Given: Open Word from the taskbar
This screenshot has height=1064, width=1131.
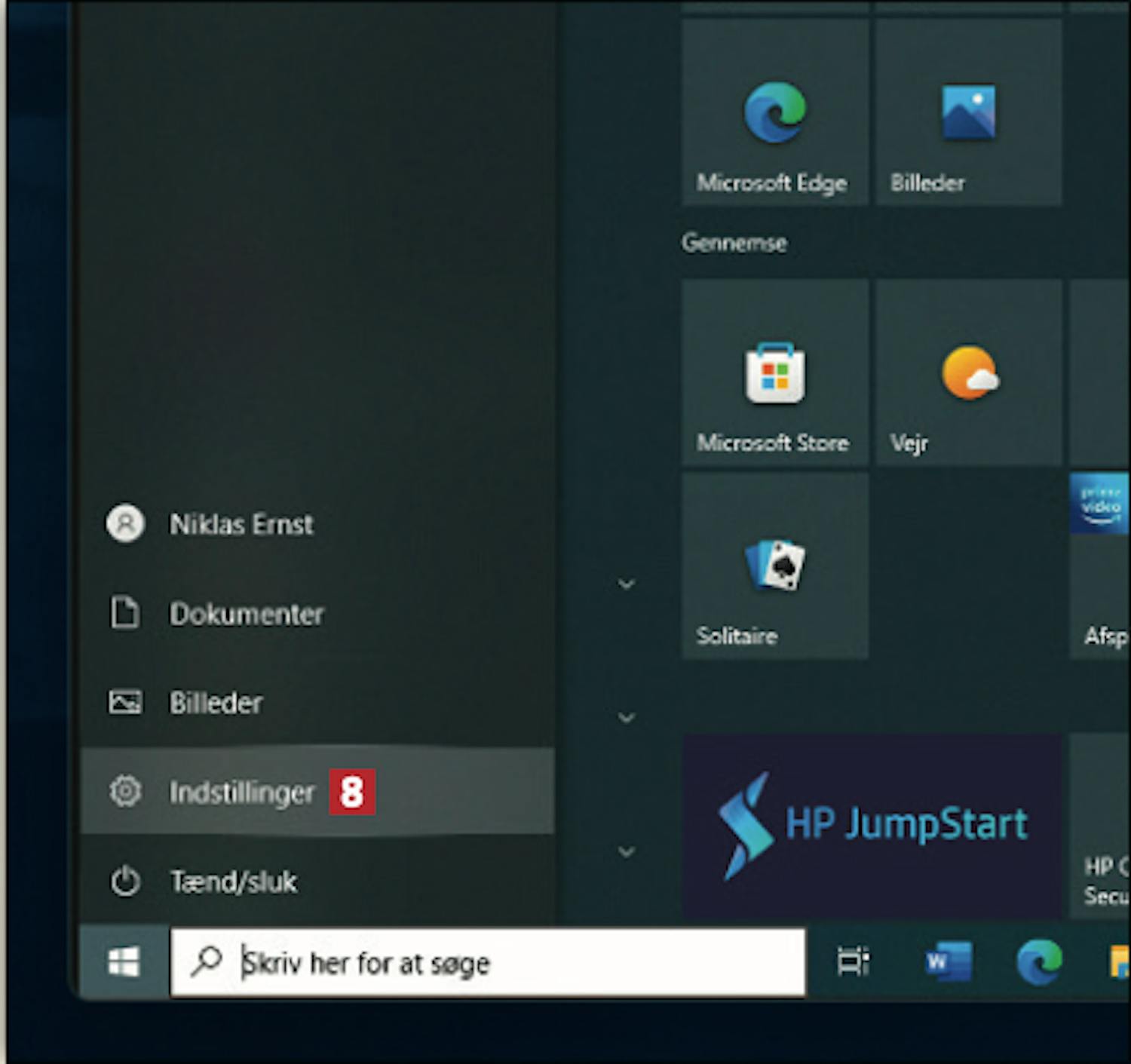Looking at the screenshot, I should 947,961.
